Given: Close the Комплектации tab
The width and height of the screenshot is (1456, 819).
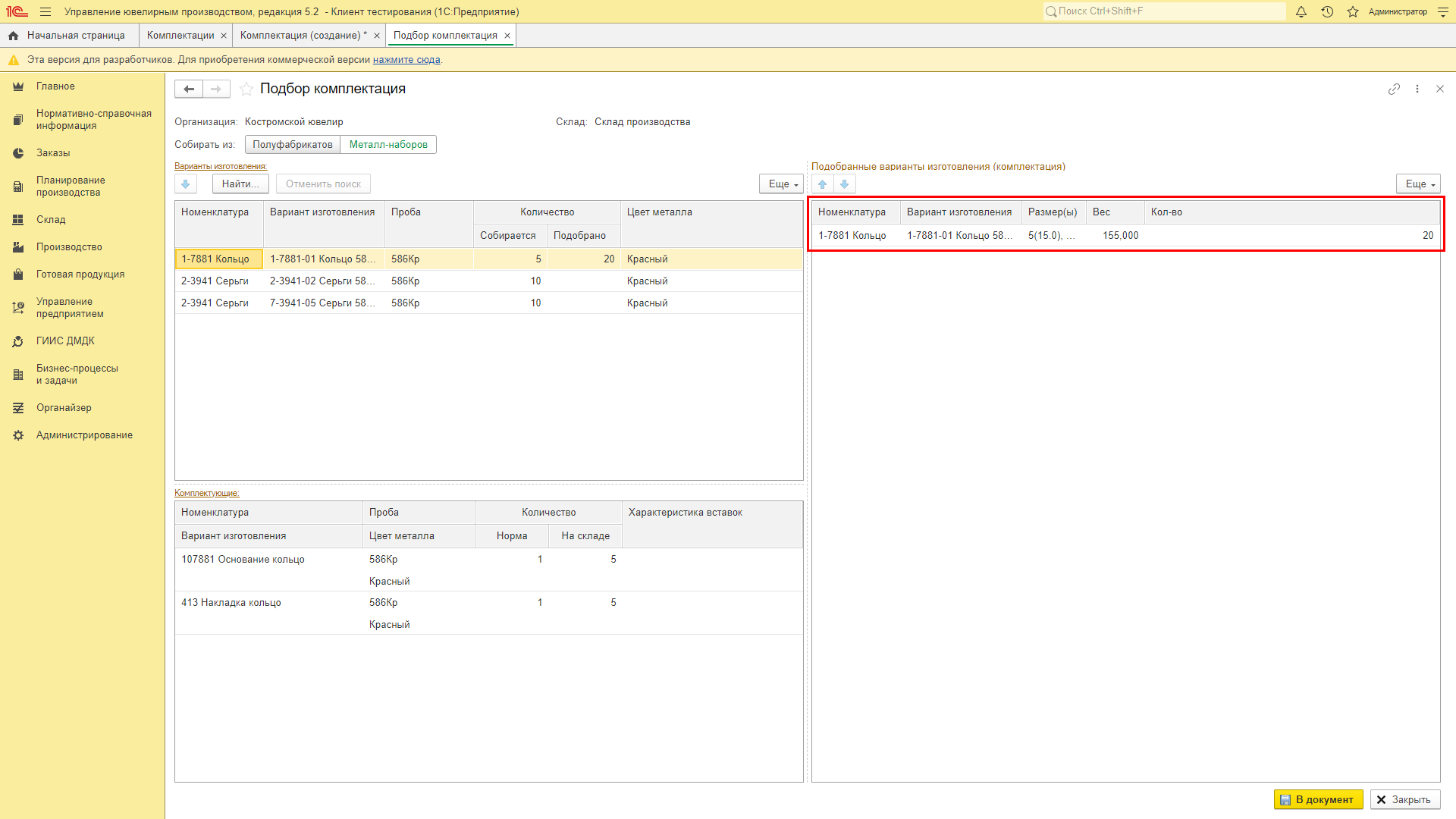Looking at the screenshot, I should (224, 36).
